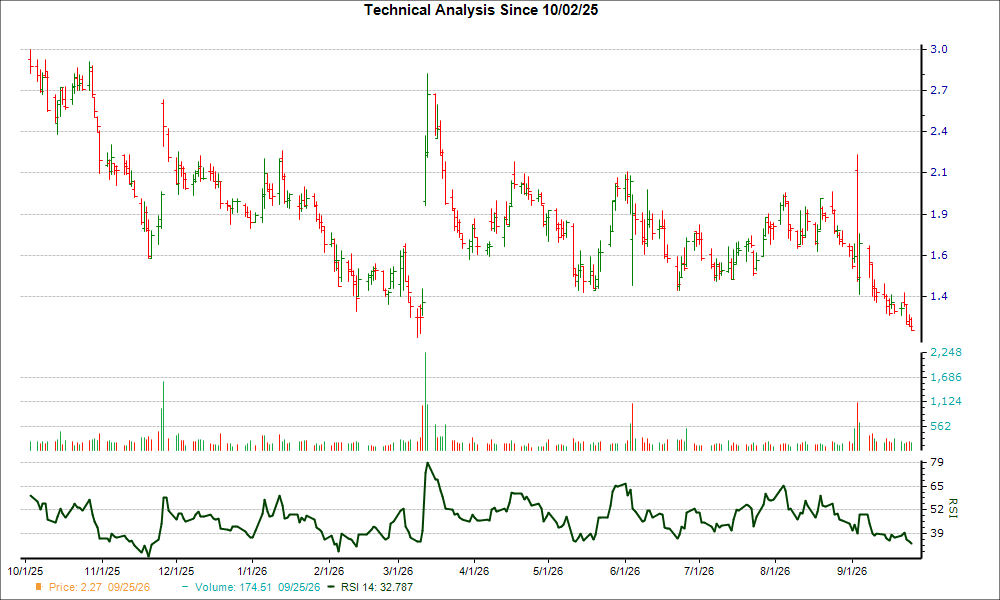Click the 52 RSI axis label
1000x600 pixels.
pyautogui.click(x=937, y=509)
